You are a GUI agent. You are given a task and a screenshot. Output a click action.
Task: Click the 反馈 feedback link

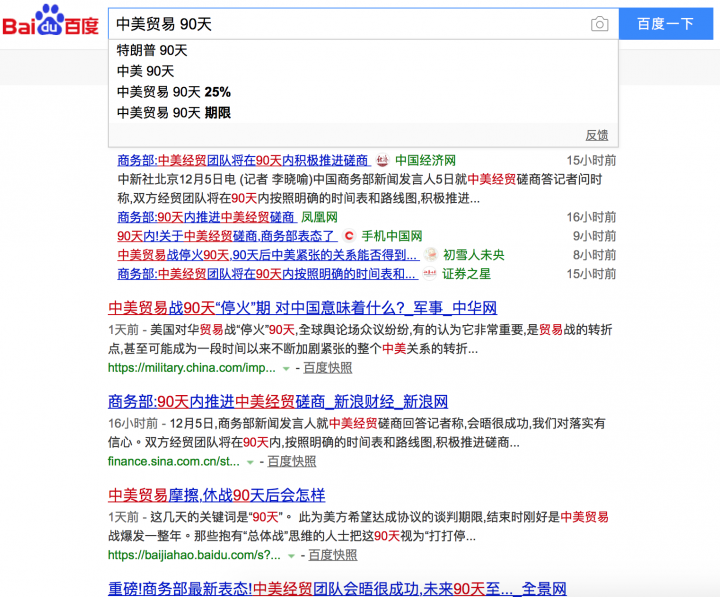[597, 135]
